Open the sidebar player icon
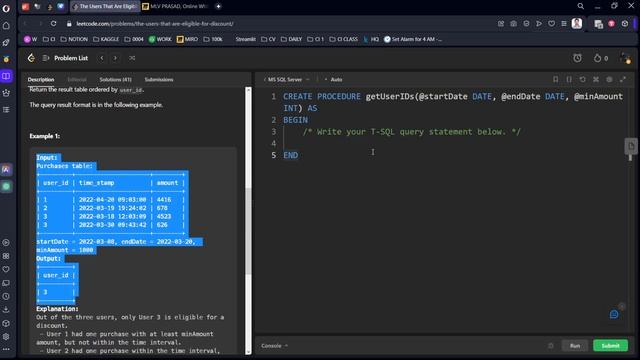The width and height of the screenshot is (640, 360). pyautogui.click(x=6, y=242)
